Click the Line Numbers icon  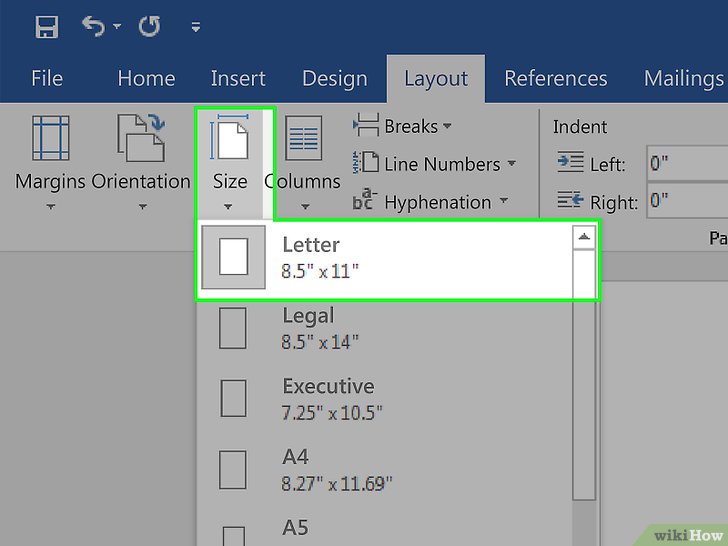coord(366,163)
